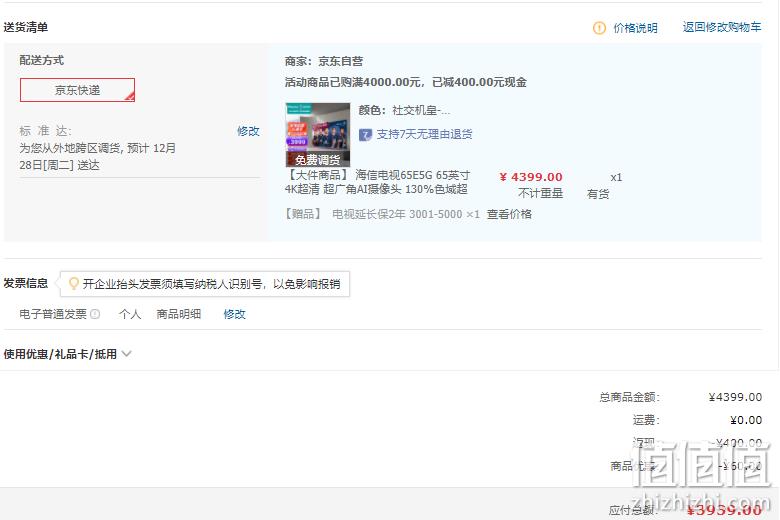Click the ¥4399.00 product price
Viewport: 780px width, 520px height.
click(531, 177)
